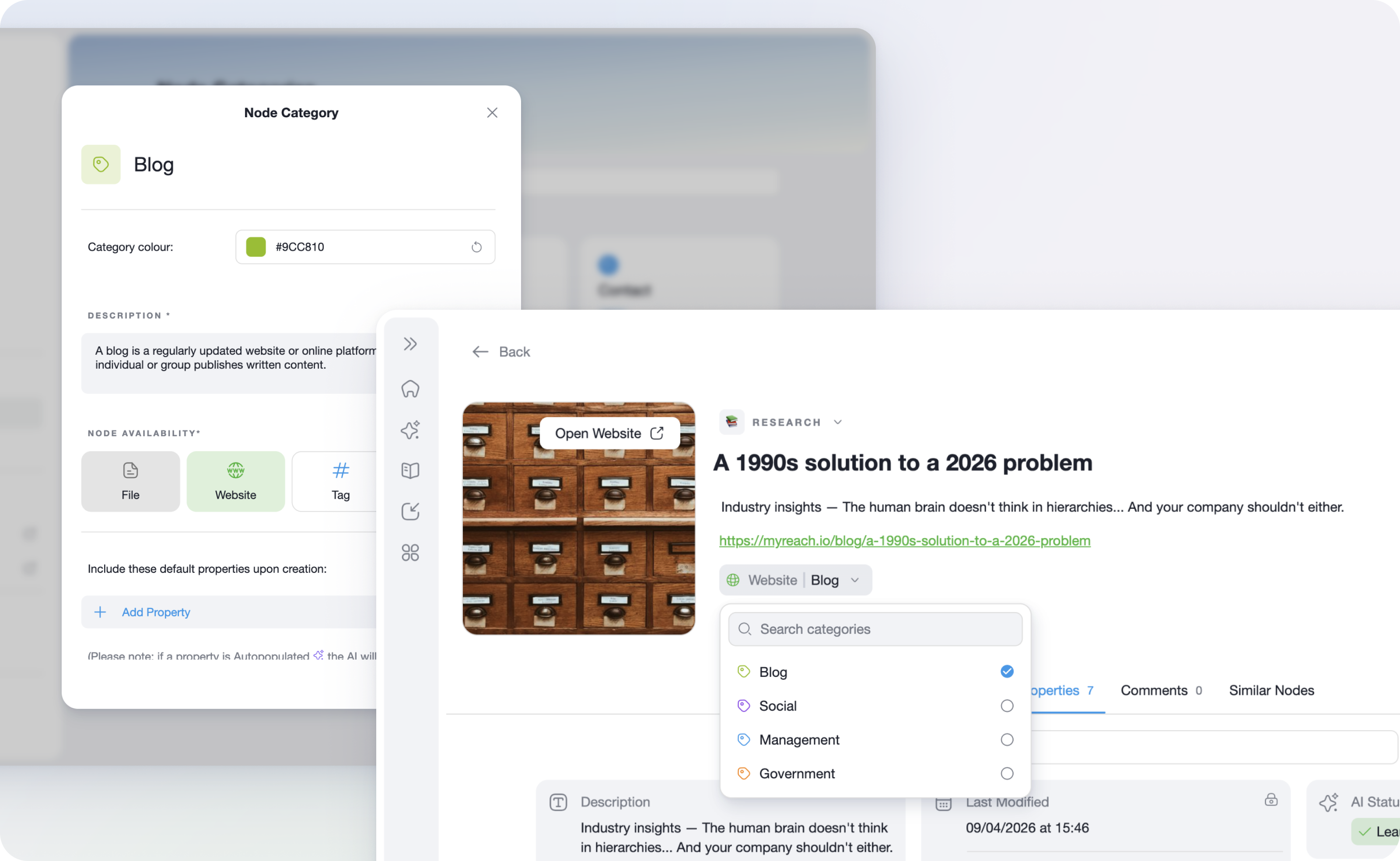The width and height of the screenshot is (1400, 861).
Task: Click the green Blog tag icon
Action: (x=101, y=164)
